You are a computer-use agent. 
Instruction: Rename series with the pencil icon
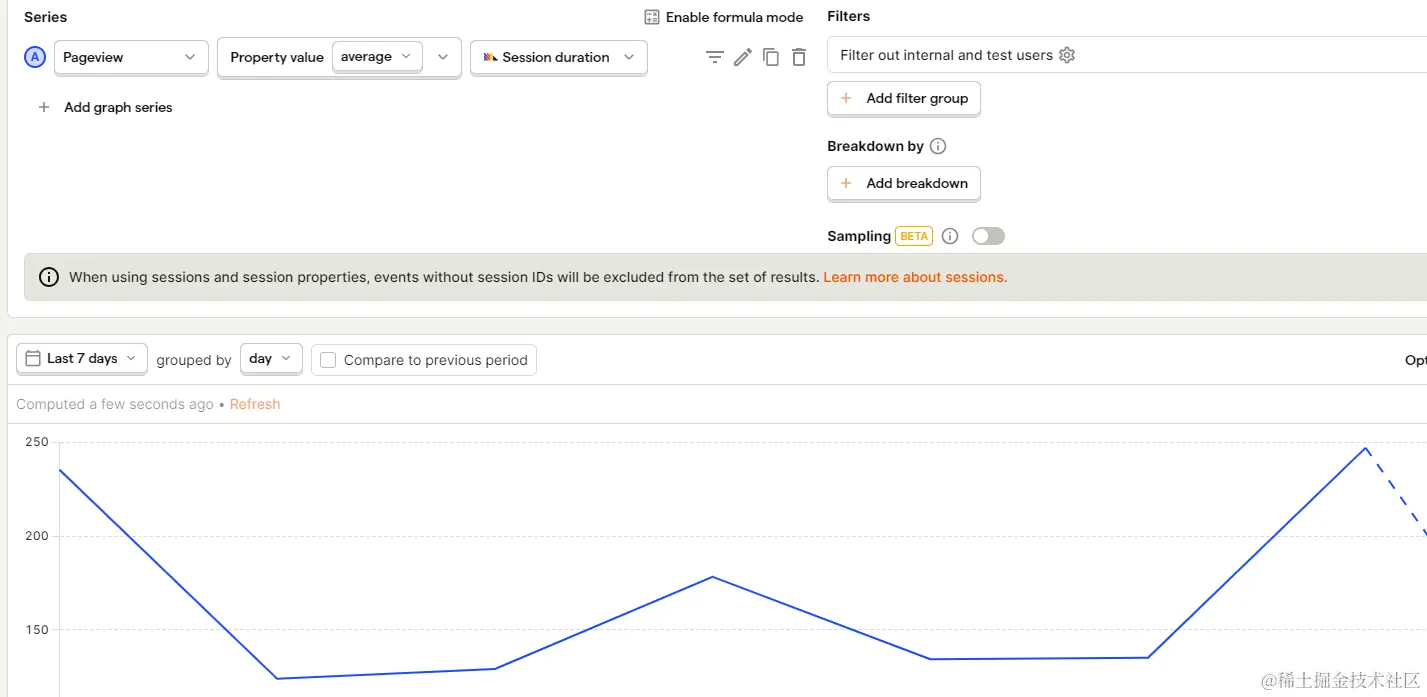742,57
